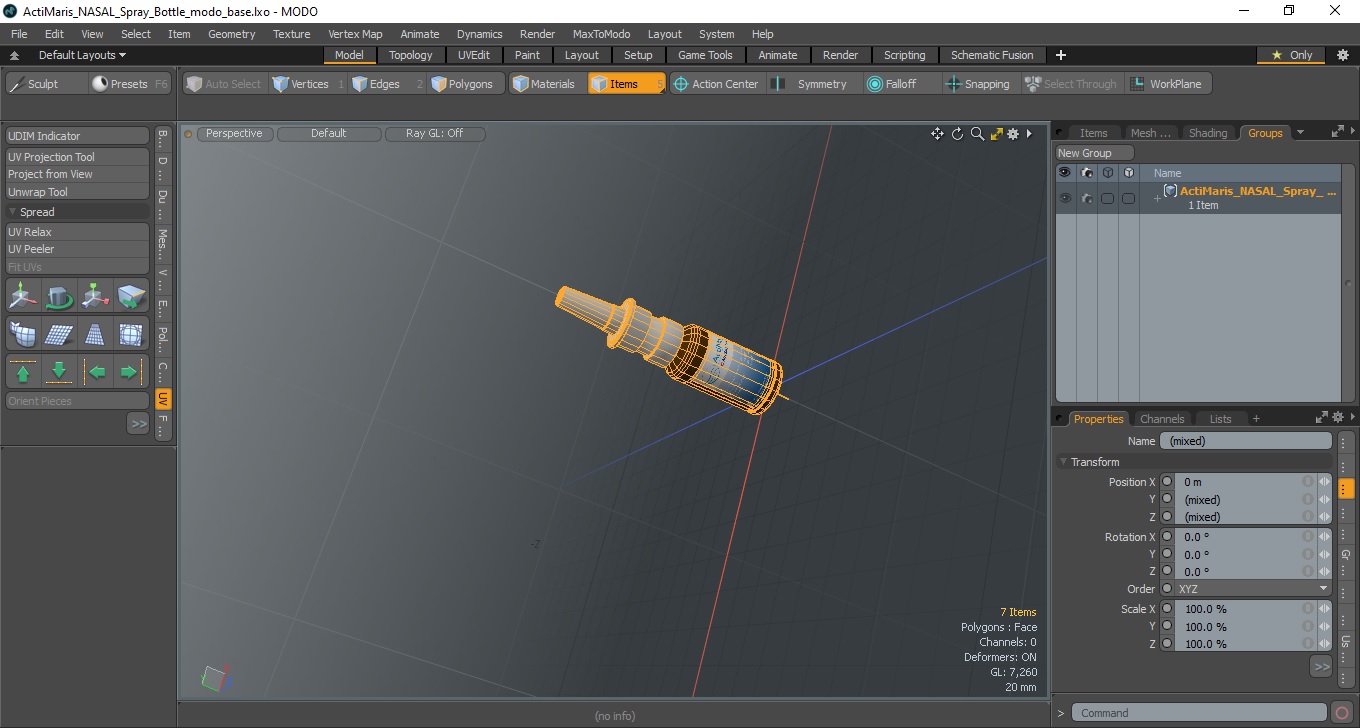Switch to the Shading panel tab

1208,133
